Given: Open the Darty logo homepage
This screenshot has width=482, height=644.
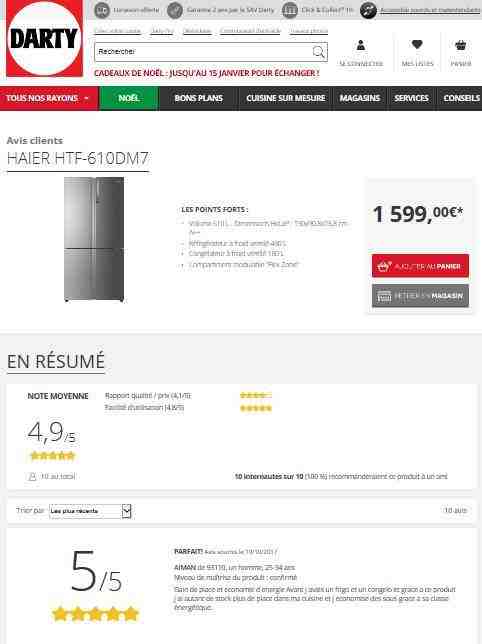Looking at the screenshot, I should 44,39.
